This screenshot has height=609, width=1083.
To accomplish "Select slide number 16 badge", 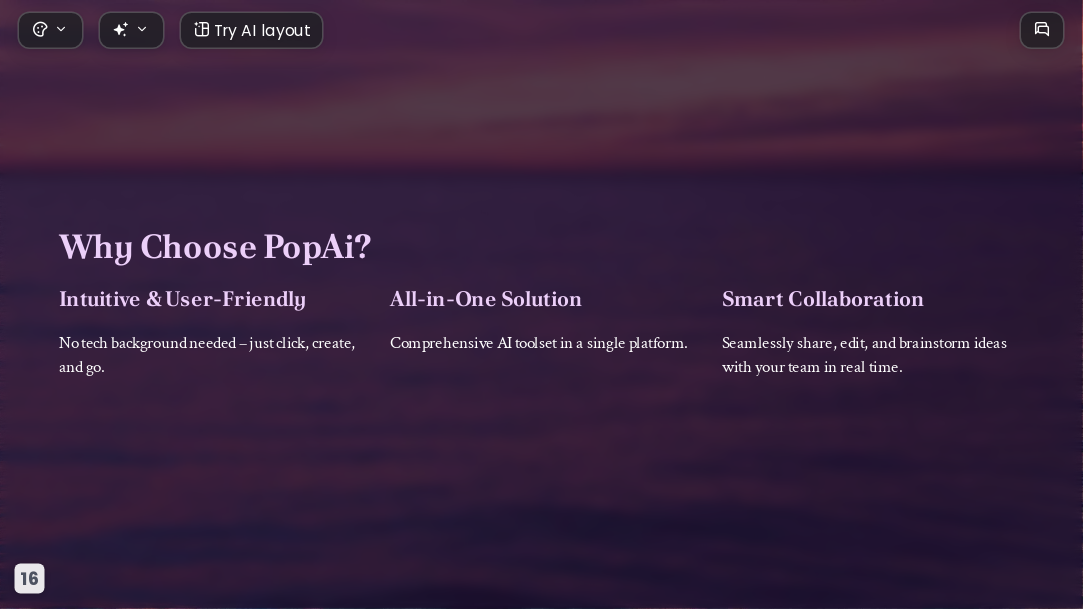I will point(30,579).
